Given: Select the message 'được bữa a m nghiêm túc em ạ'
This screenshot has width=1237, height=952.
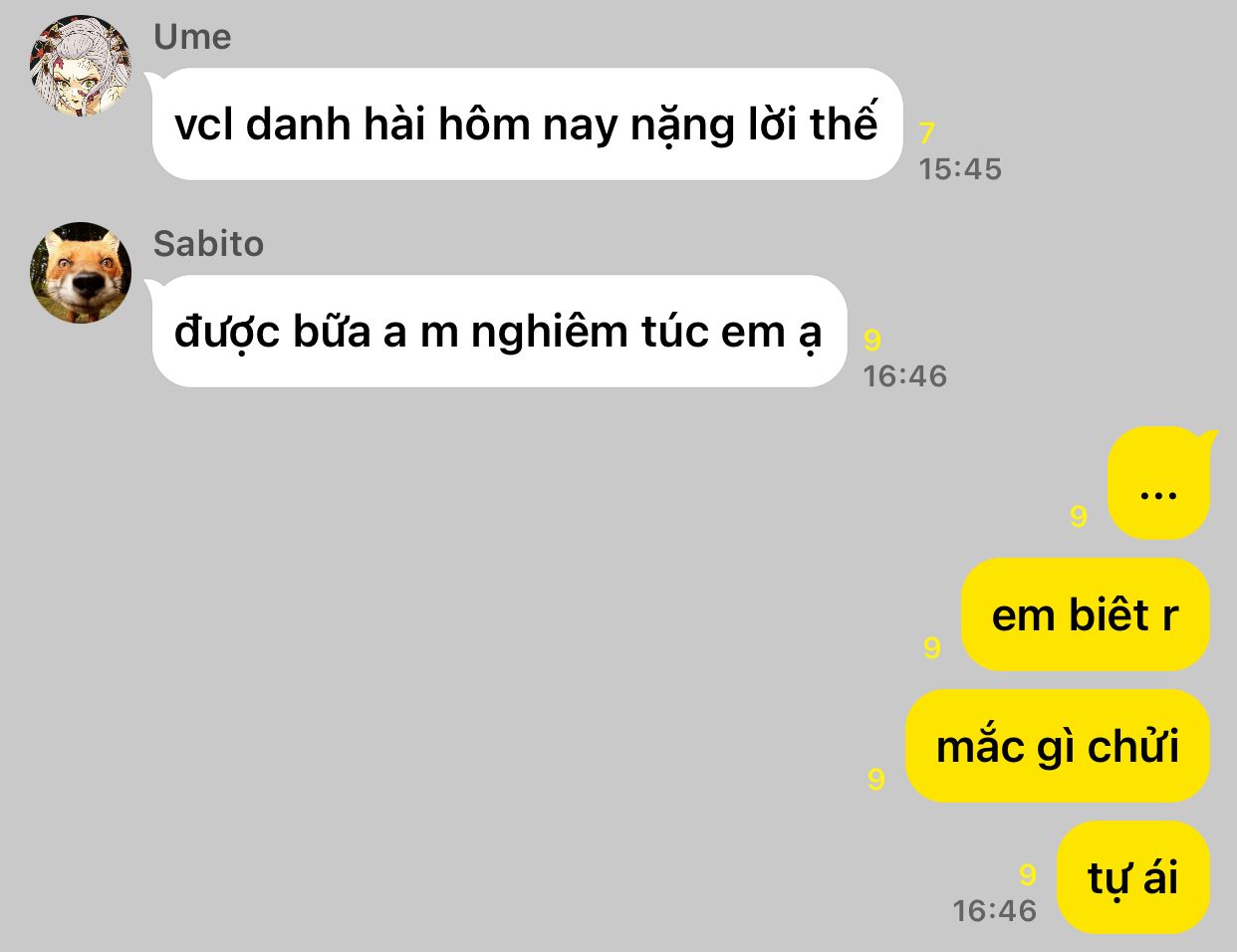Looking at the screenshot, I should [x=499, y=332].
